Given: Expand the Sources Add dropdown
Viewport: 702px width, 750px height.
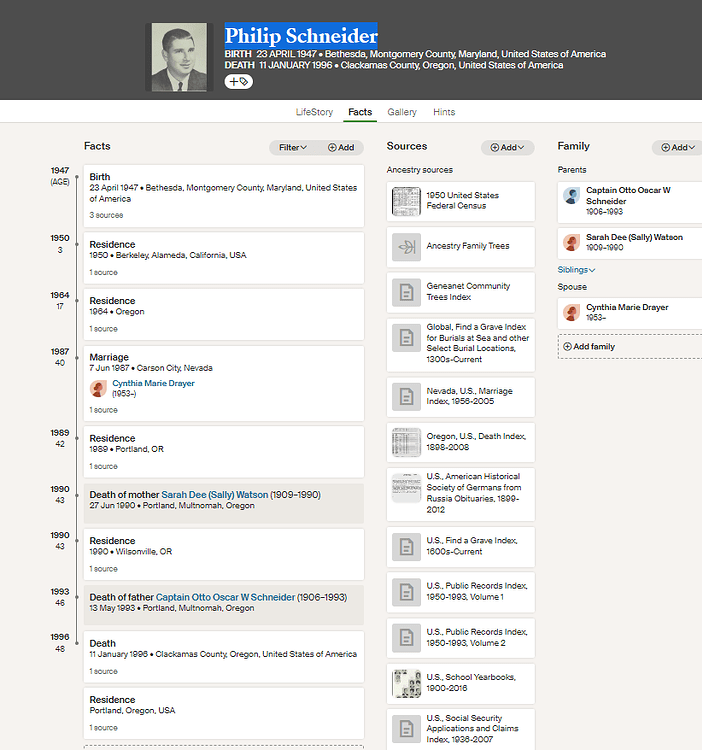Looking at the screenshot, I should tap(508, 148).
